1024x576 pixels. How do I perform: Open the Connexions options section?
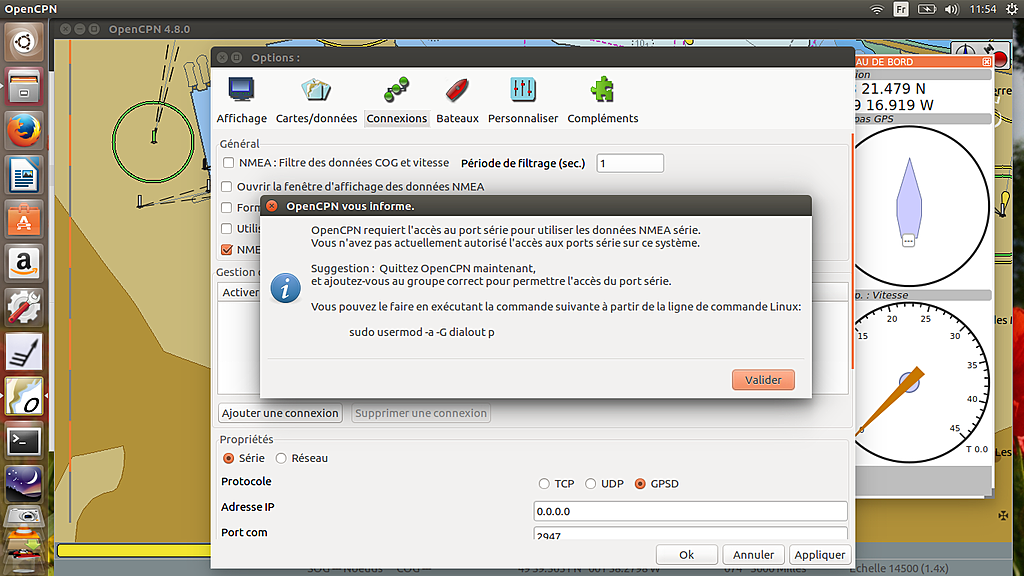pos(396,100)
